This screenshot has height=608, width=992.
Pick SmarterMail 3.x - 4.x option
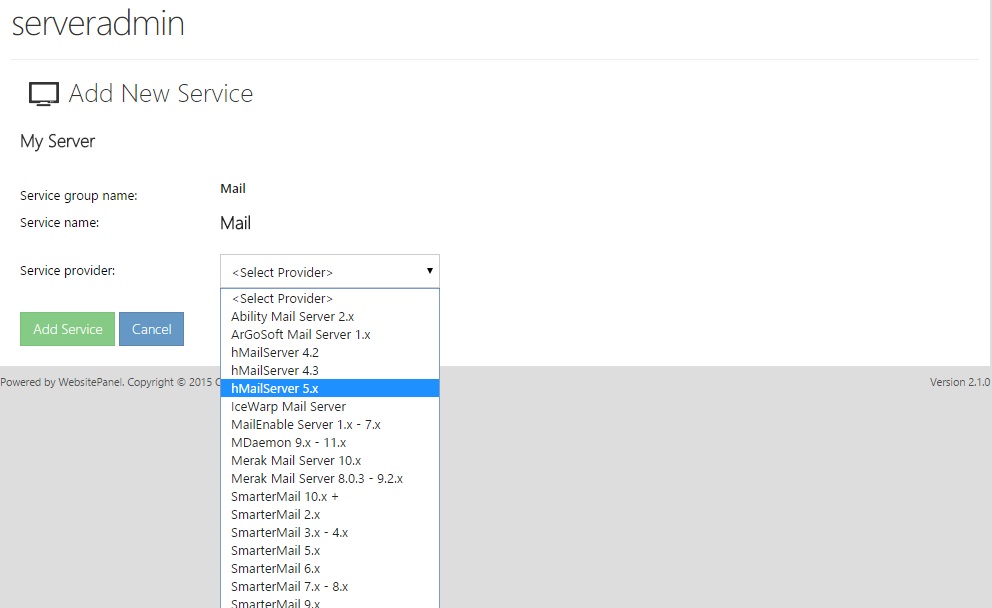tap(330, 533)
